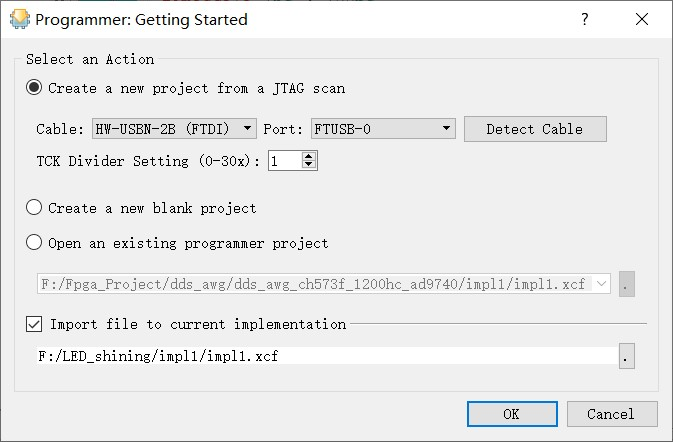Click the F:/LED_shining/impl1/impl1.xcf path field
The height and width of the screenshot is (442, 673).
327,356
